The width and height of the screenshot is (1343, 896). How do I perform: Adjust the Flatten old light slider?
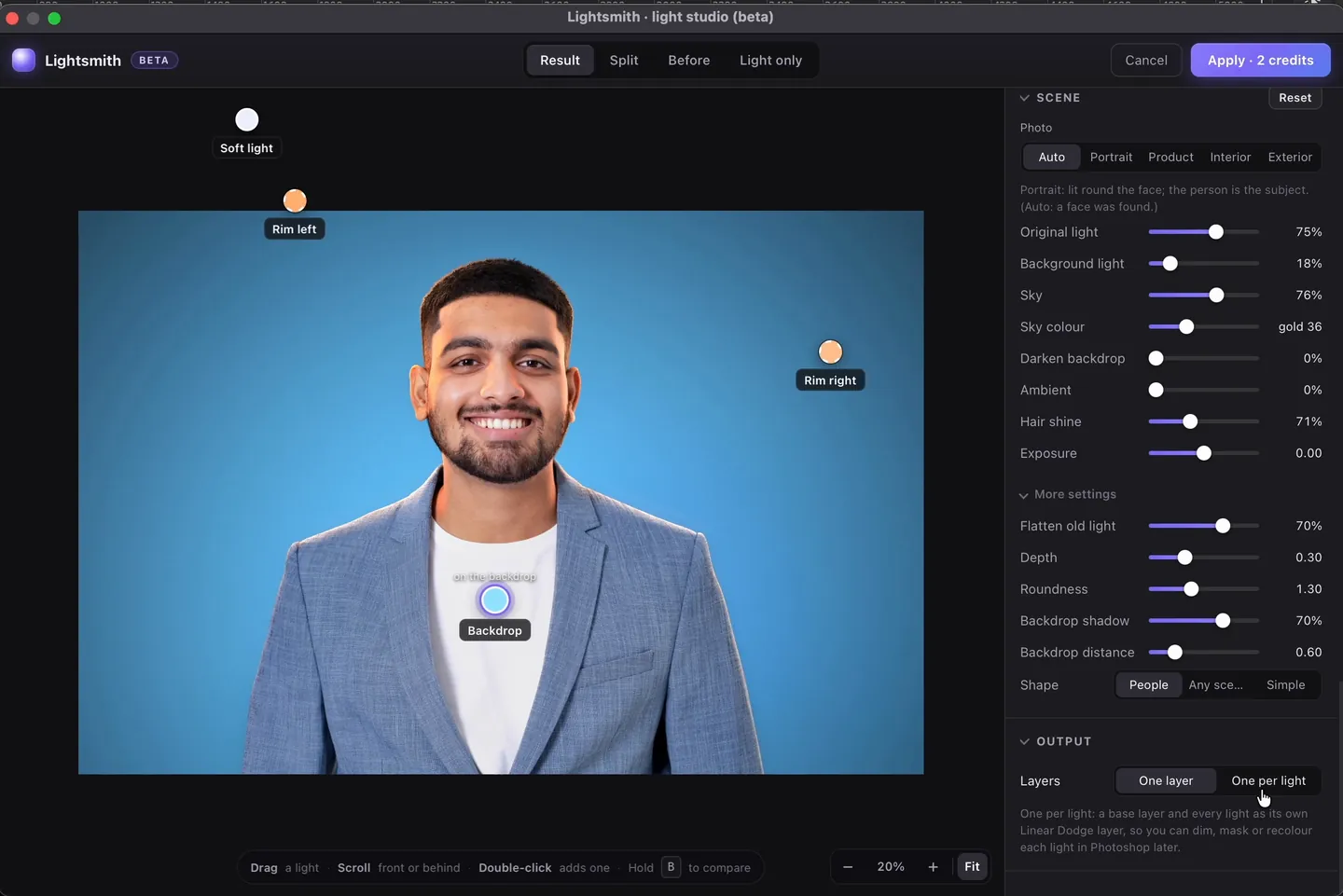(1204, 526)
